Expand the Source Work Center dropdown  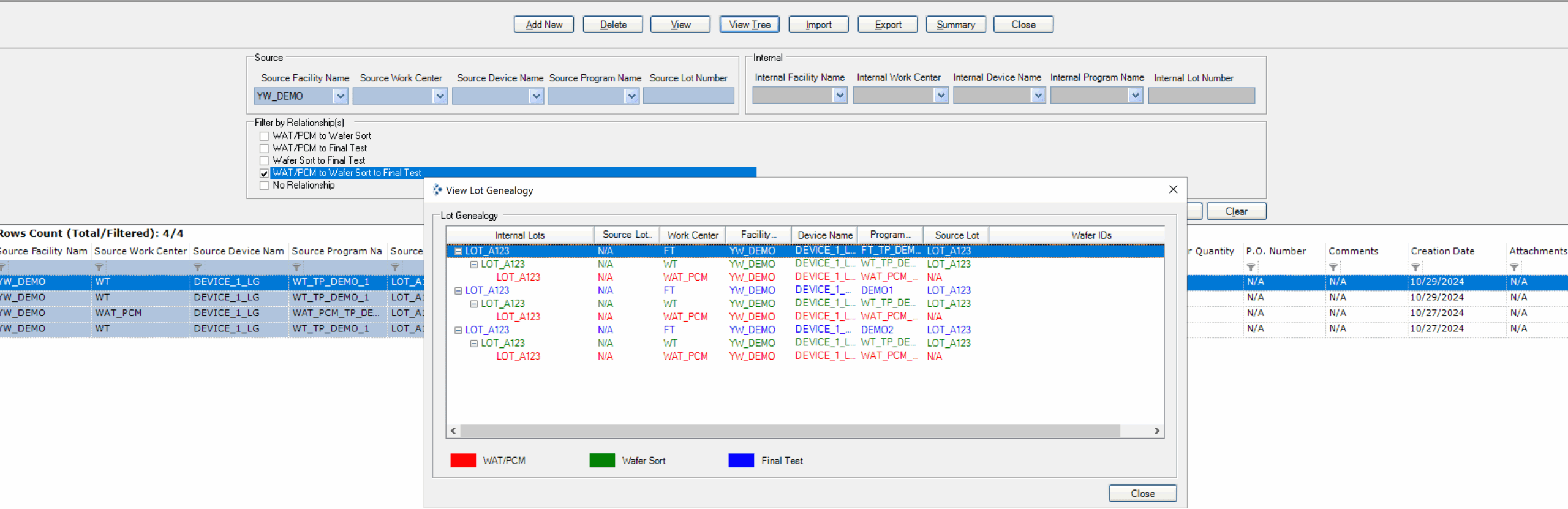coord(439,96)
